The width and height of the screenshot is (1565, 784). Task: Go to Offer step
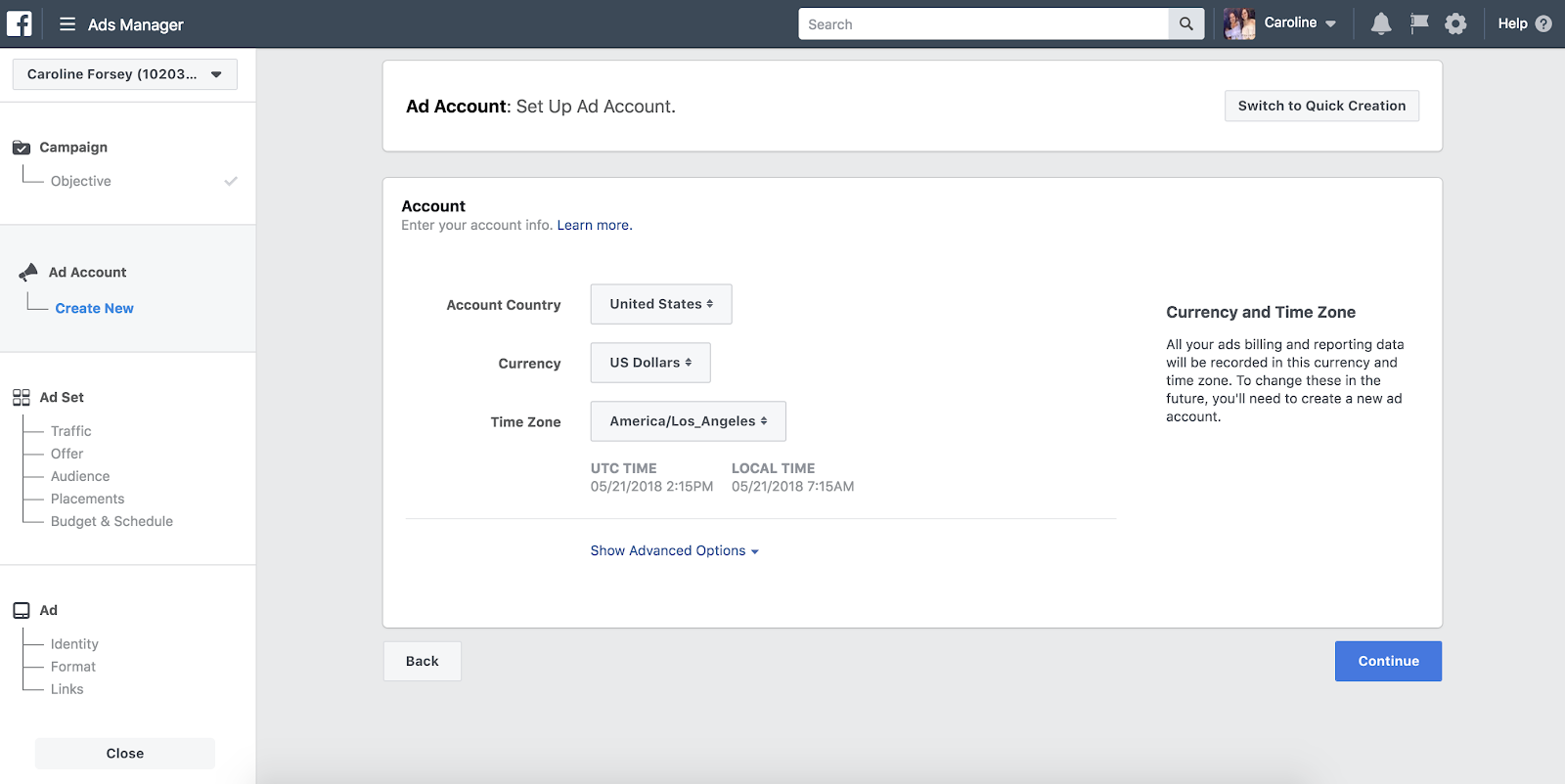pyautogui.click(x=67, y=454)
